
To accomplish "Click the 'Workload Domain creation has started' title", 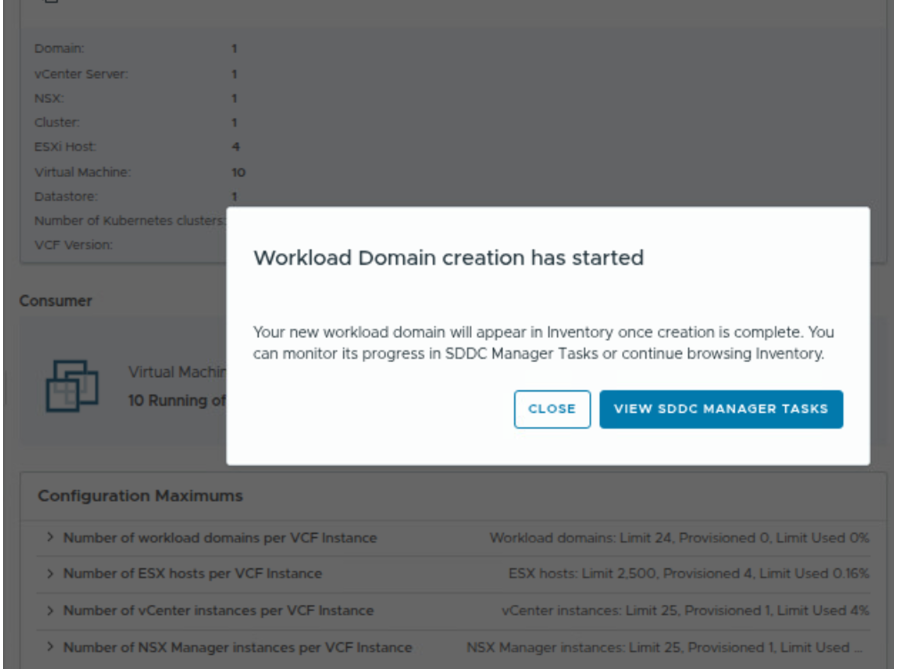I will (448, 258).
